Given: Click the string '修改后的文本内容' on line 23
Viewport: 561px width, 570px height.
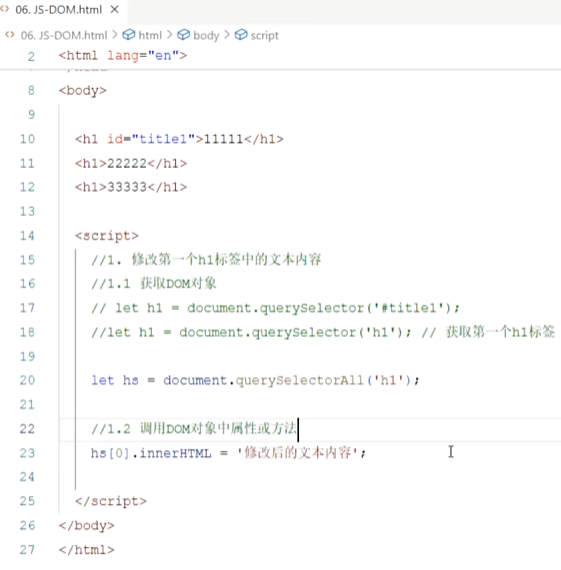Looking at the screenshot, I should point(297,453).
